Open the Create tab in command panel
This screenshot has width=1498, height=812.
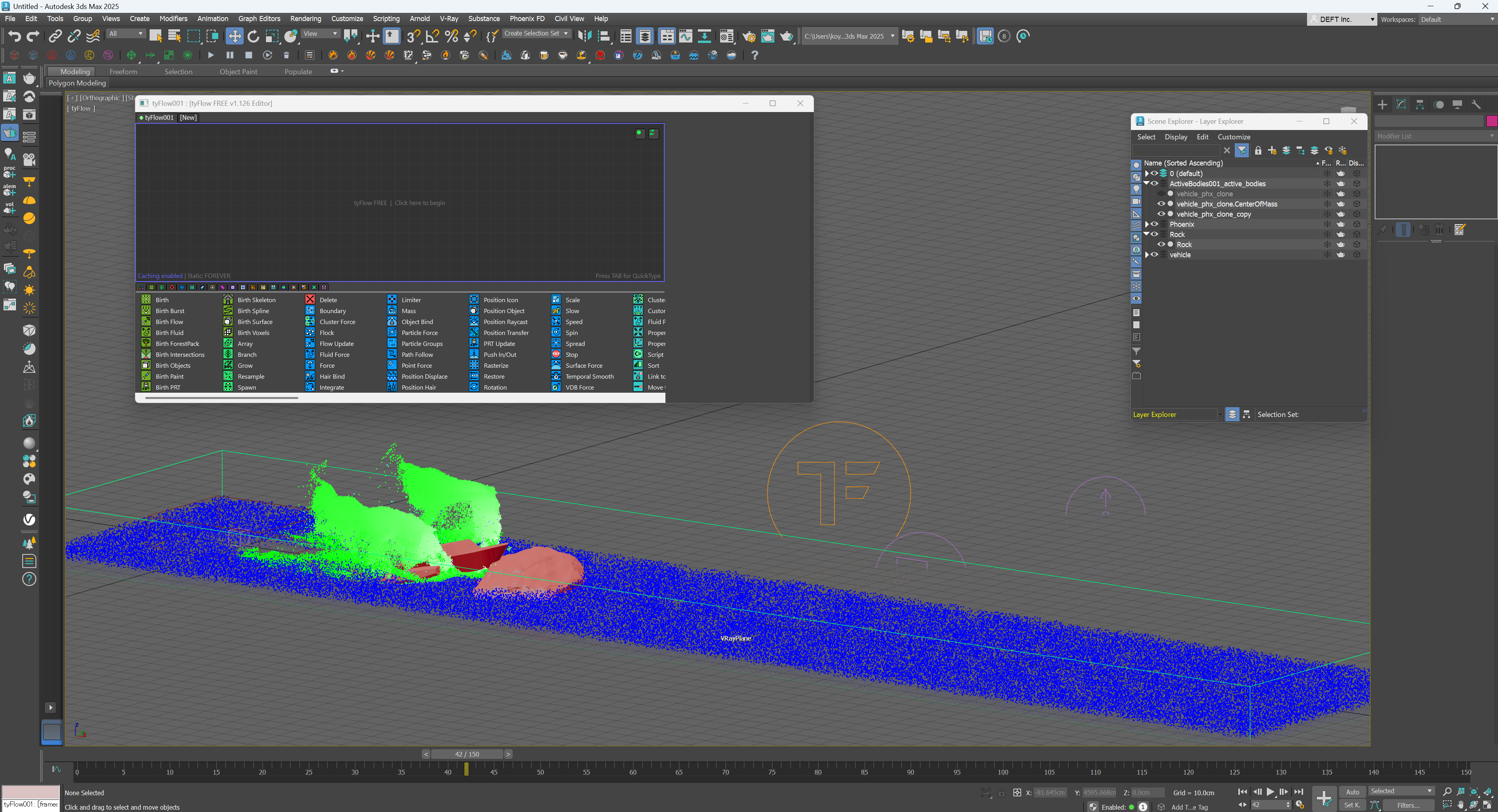pos(1382,105)
